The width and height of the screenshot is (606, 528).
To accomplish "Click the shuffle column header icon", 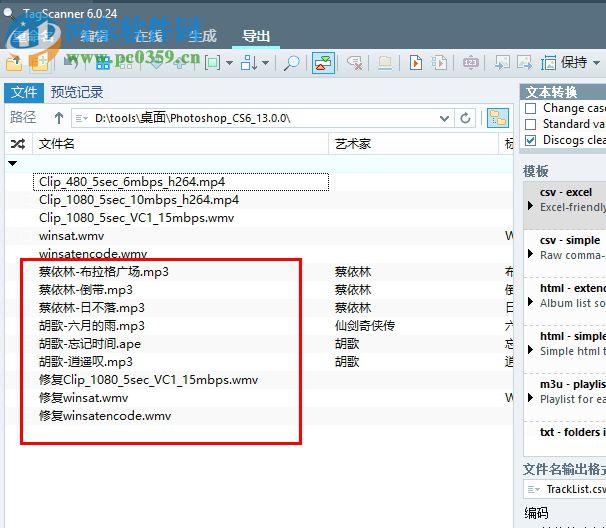I will click(18, 144).
